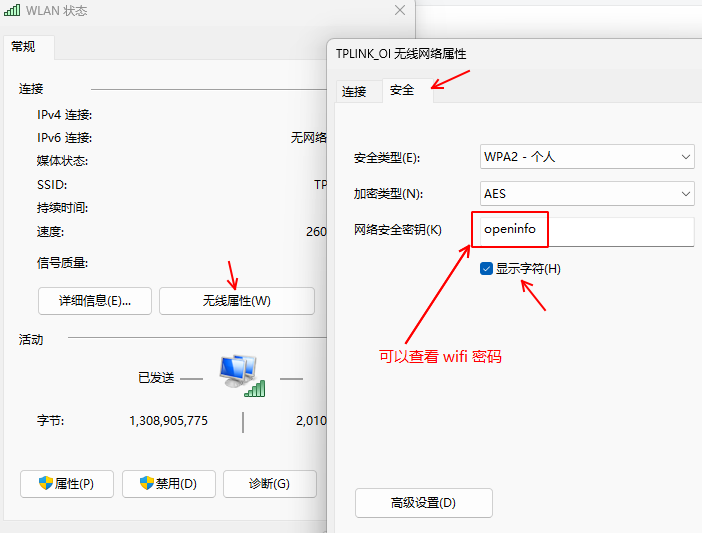Screen dimensions: 702x533
Task: Click the shield icon on 禁用(D) button
Action: point(146,483)
